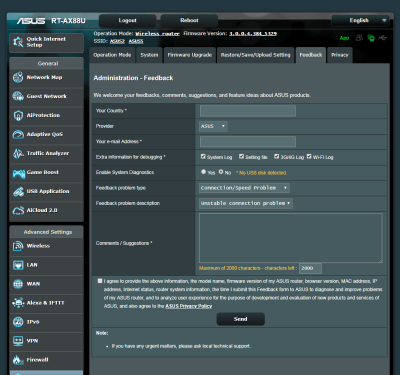Open Quick Internet Setup wizard icon

pyautogui.click(x=18, y=42)
